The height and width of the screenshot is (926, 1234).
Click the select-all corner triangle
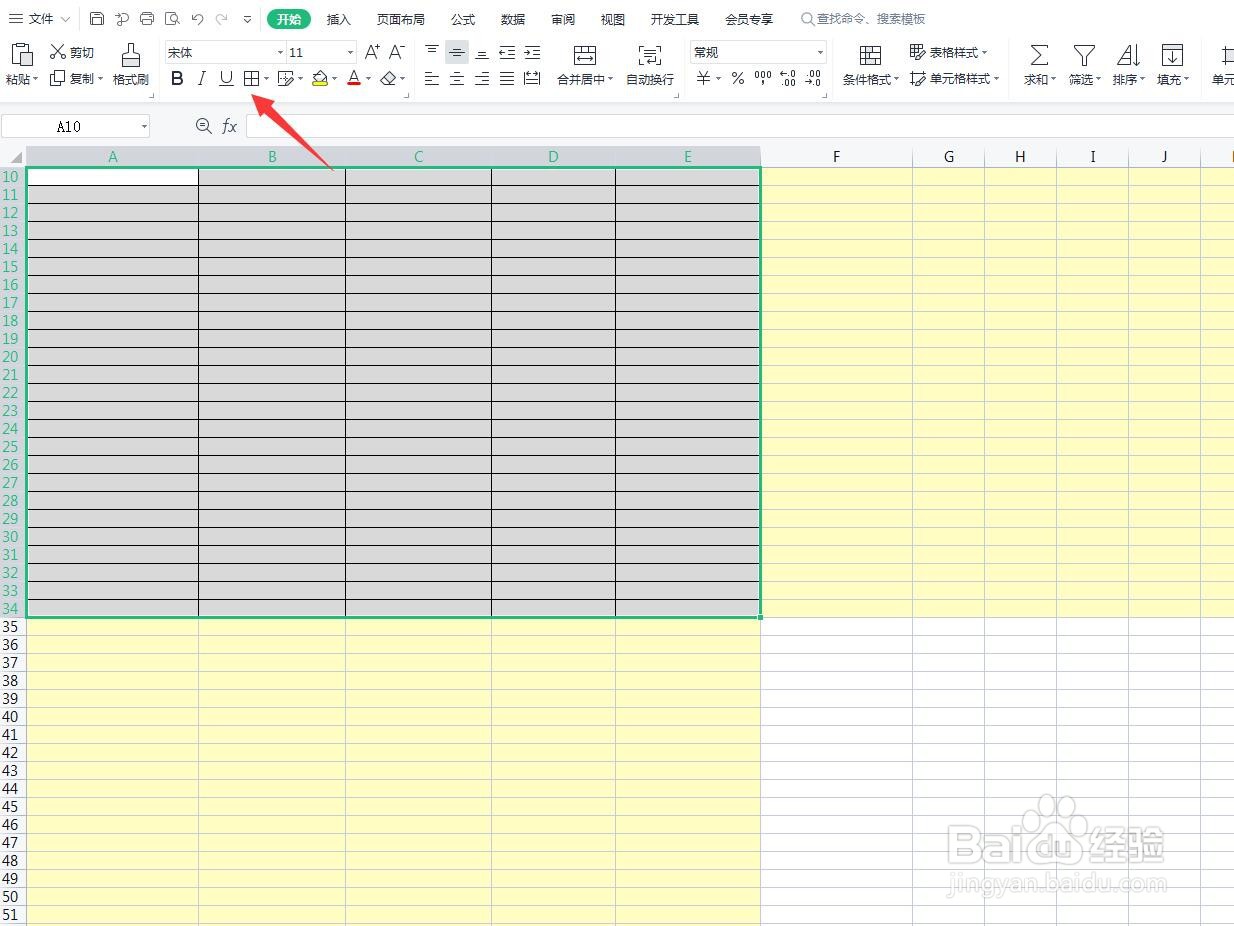(x=14, y=157)
